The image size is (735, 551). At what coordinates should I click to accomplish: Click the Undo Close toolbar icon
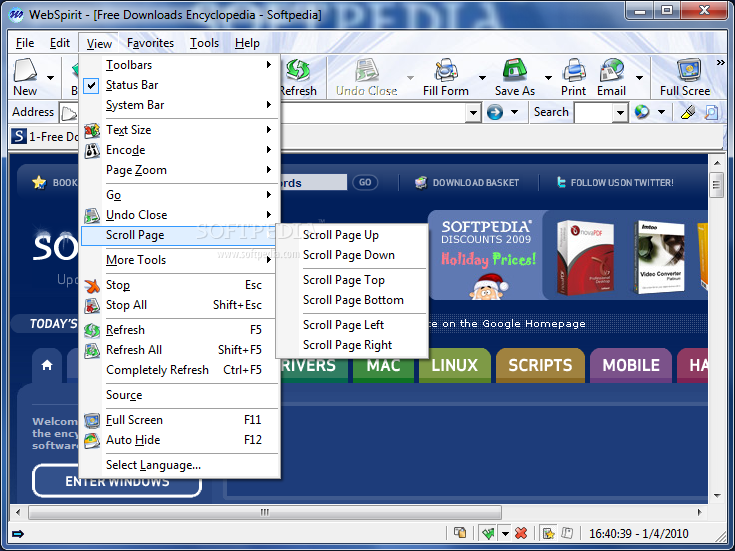click(367, 70)
